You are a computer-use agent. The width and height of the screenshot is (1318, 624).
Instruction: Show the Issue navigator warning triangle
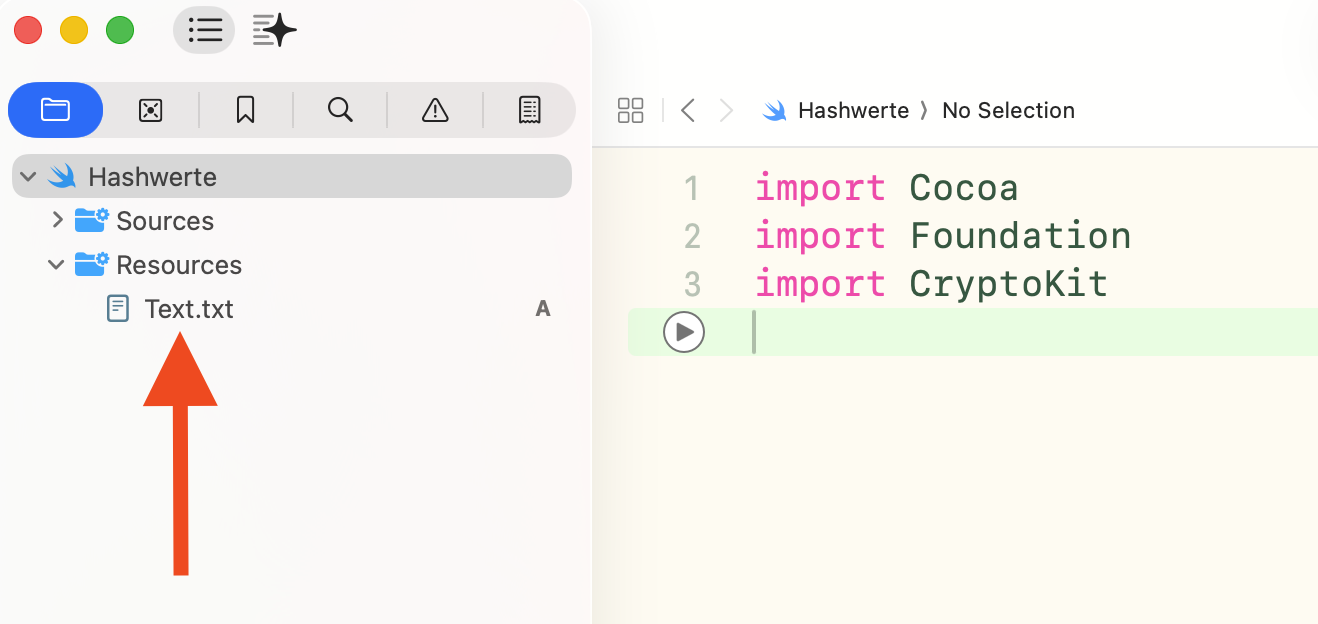pos(435,110)
